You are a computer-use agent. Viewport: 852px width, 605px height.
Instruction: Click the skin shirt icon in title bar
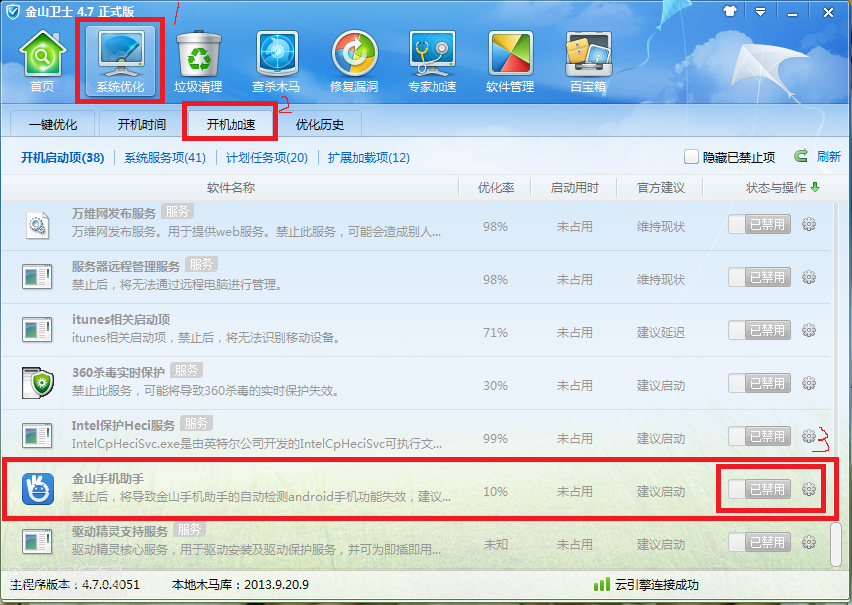[x=731, y=11]
